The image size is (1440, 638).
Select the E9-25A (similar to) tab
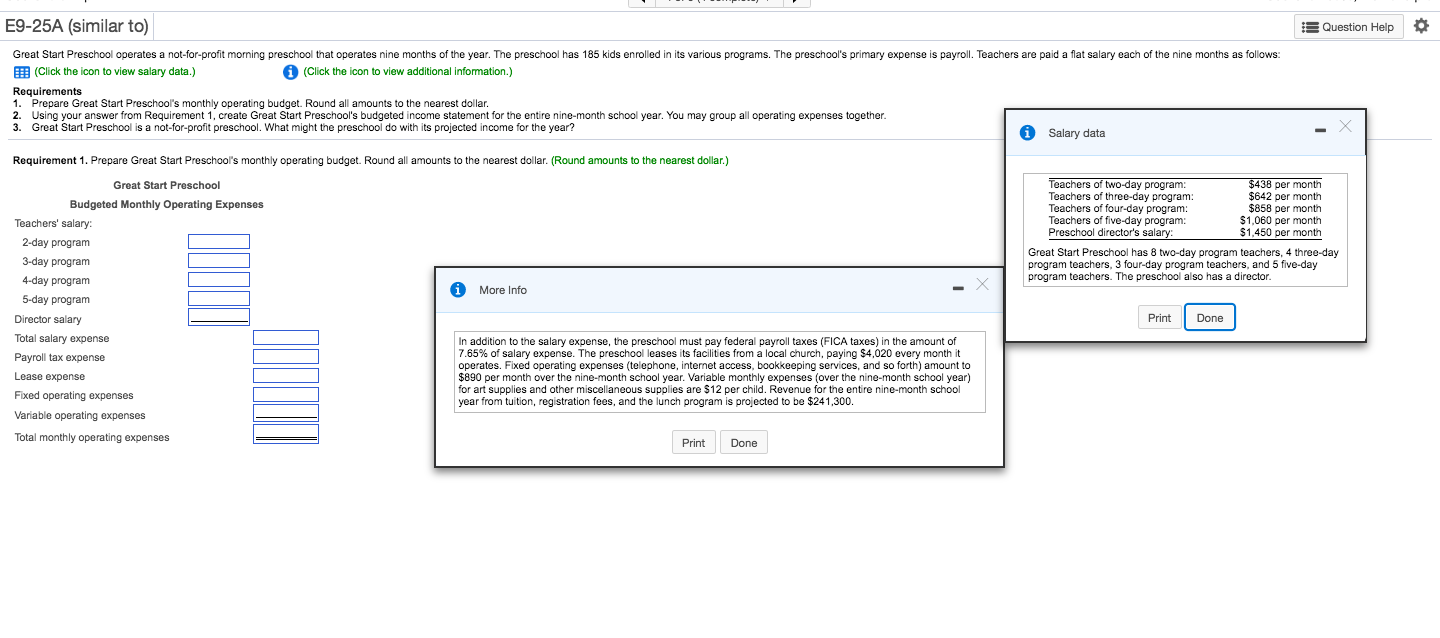[78, 26]
